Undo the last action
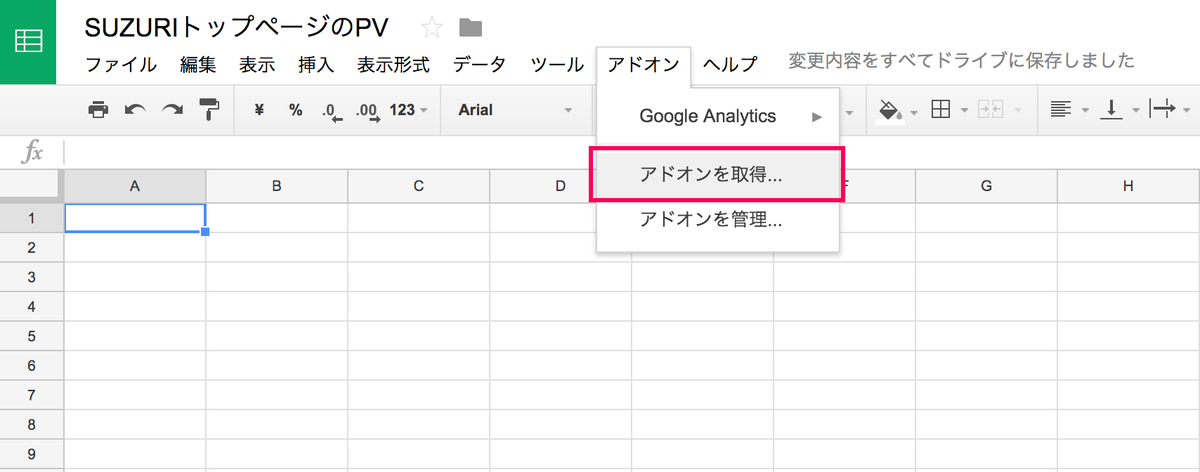This screenshot has height=472, width=1200. tap(135, 110)
